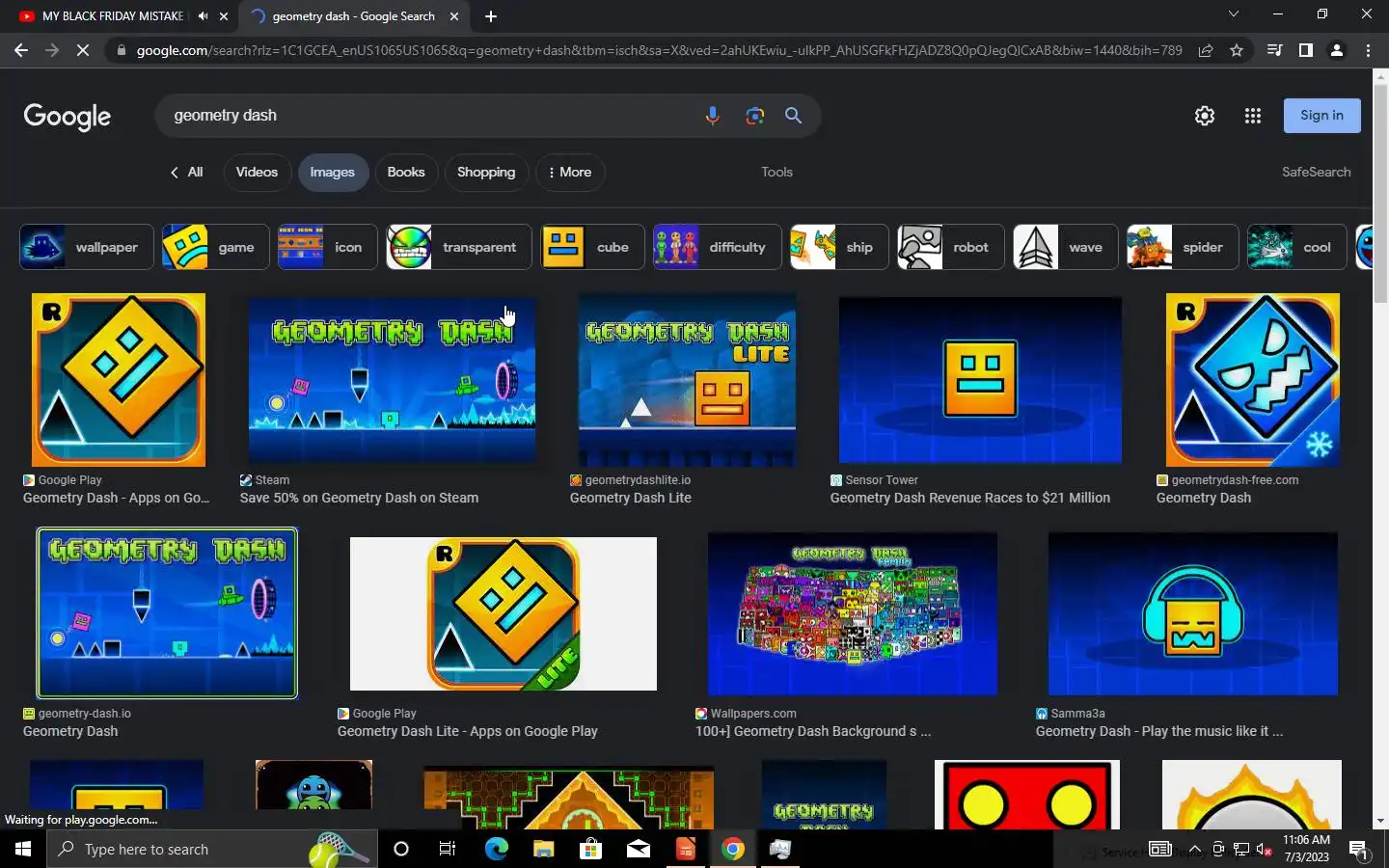Open the Sensor Tower cube image
The height and width of the screenshot is (868, 1389).
[980, 380]
